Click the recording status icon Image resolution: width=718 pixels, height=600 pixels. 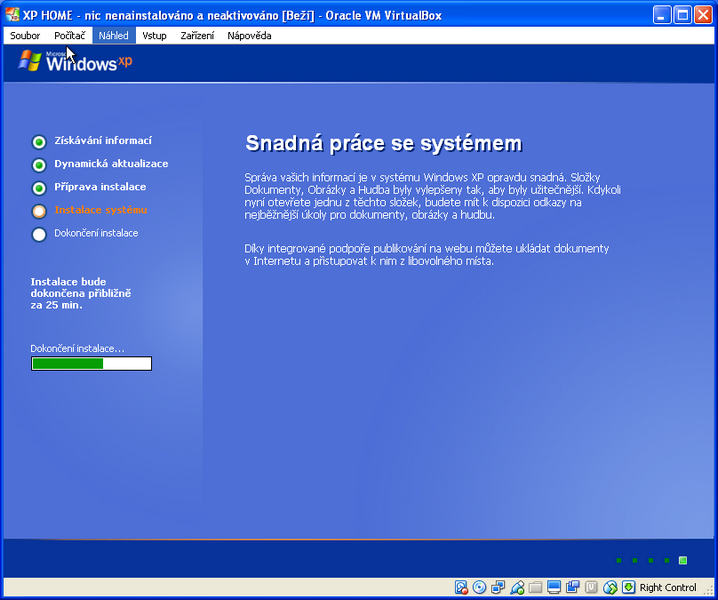point(573,587)
